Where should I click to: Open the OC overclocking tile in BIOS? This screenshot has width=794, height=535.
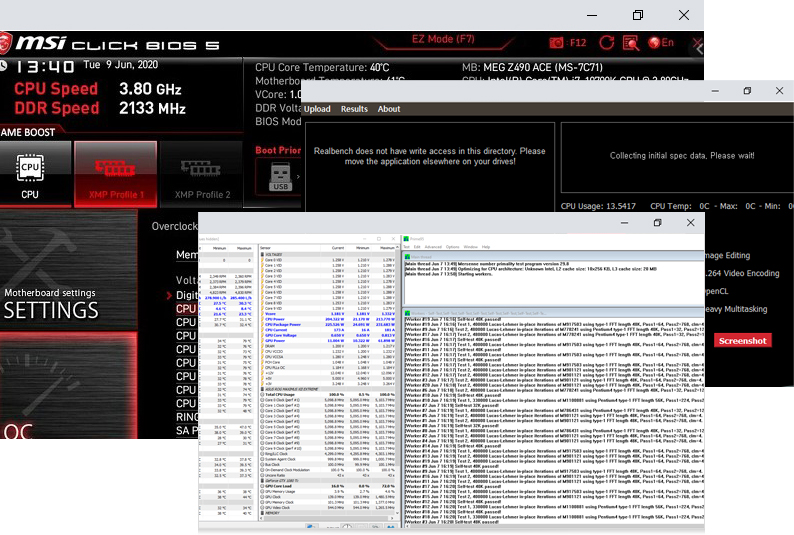(x=68, y=386)
